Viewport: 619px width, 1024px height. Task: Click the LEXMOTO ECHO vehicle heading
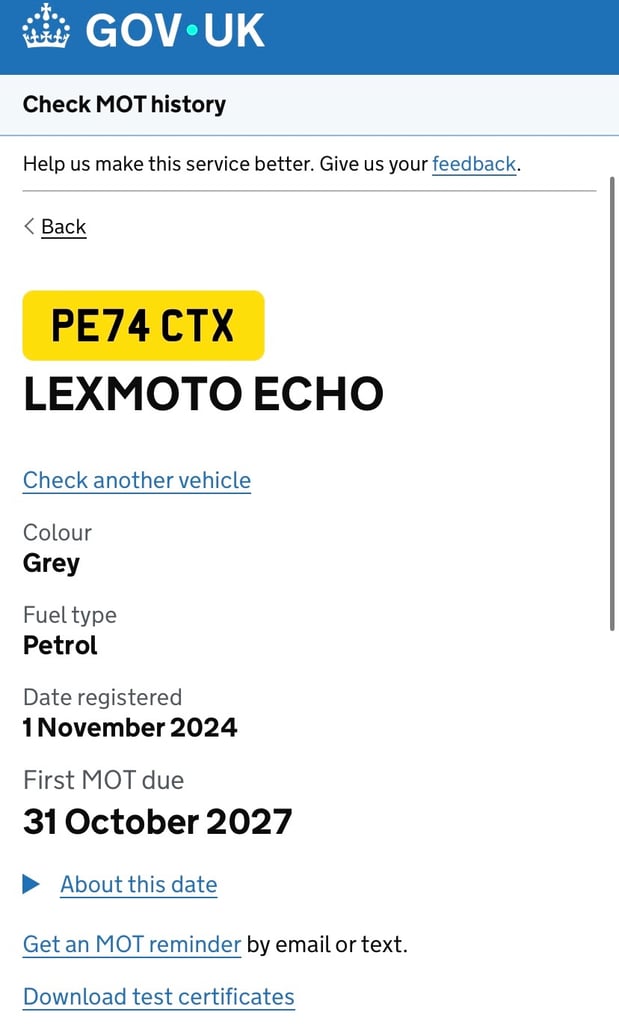point(203,395)
